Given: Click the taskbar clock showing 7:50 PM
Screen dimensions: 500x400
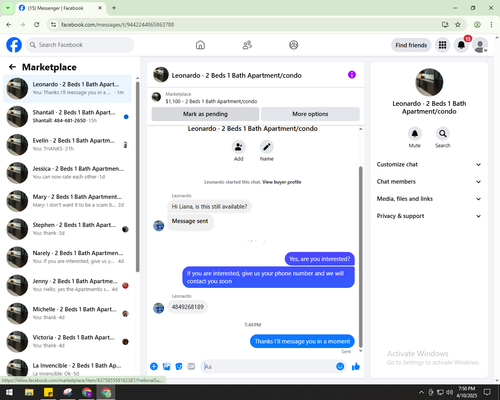Looking at the screenshot, I should coord(466,392).
